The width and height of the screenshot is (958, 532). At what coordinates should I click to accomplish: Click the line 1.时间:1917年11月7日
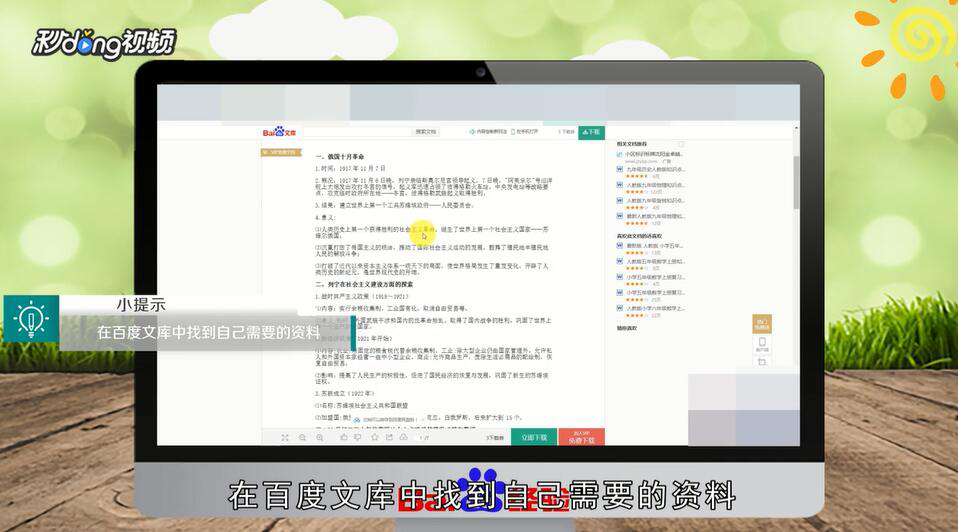[350, 169]
